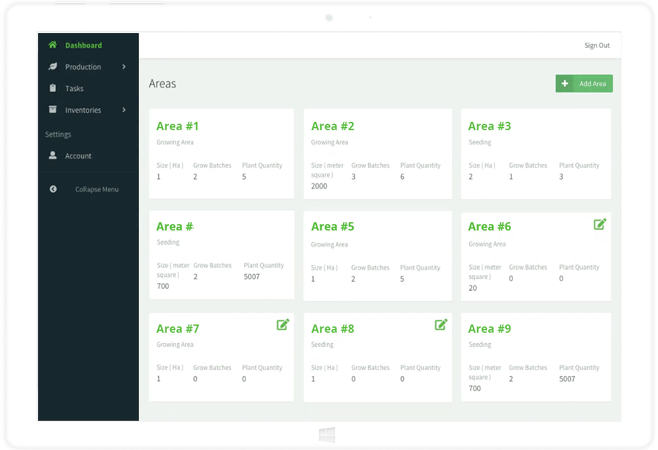Click the Sign Out link
Image resolution: width=658 pixels, height=450 pixels.
coord(596,46)
